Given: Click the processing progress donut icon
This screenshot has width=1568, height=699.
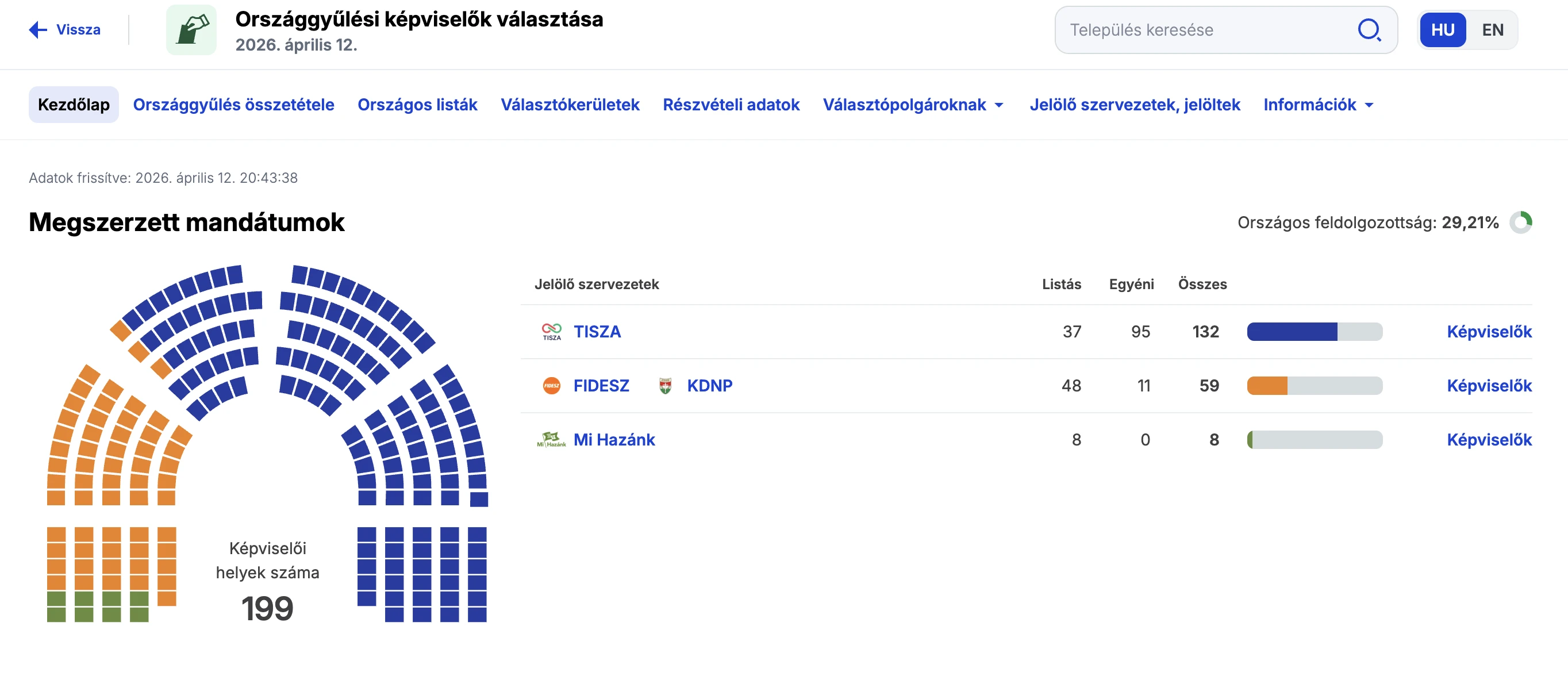Looking at the screenshot, I should 1520,222.
